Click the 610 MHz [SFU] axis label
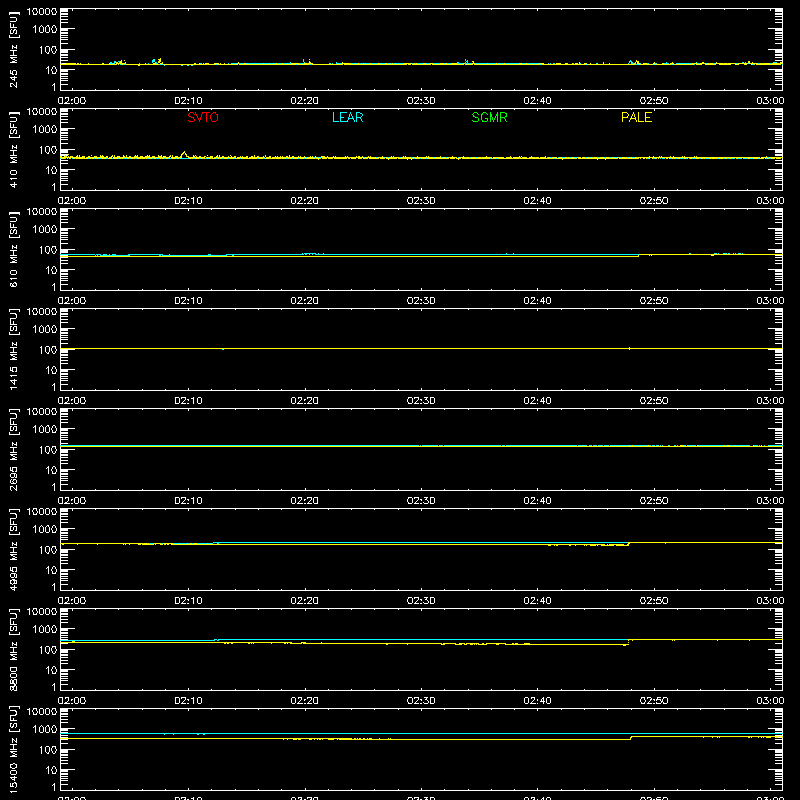Screen dimensions: 800x800 coord(14,250)
